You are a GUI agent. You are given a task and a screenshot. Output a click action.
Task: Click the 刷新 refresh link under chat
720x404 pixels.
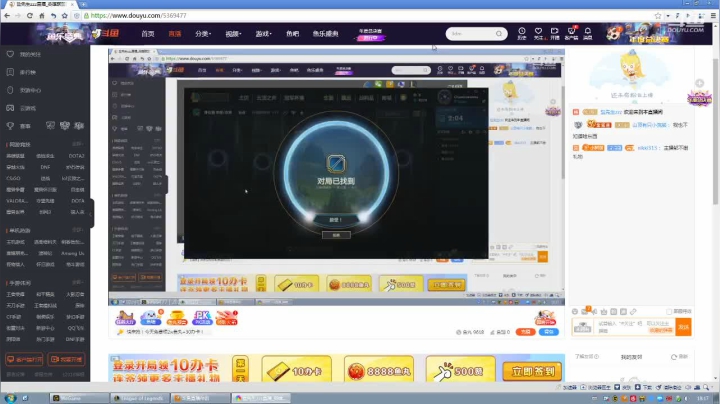pos(680,357)
